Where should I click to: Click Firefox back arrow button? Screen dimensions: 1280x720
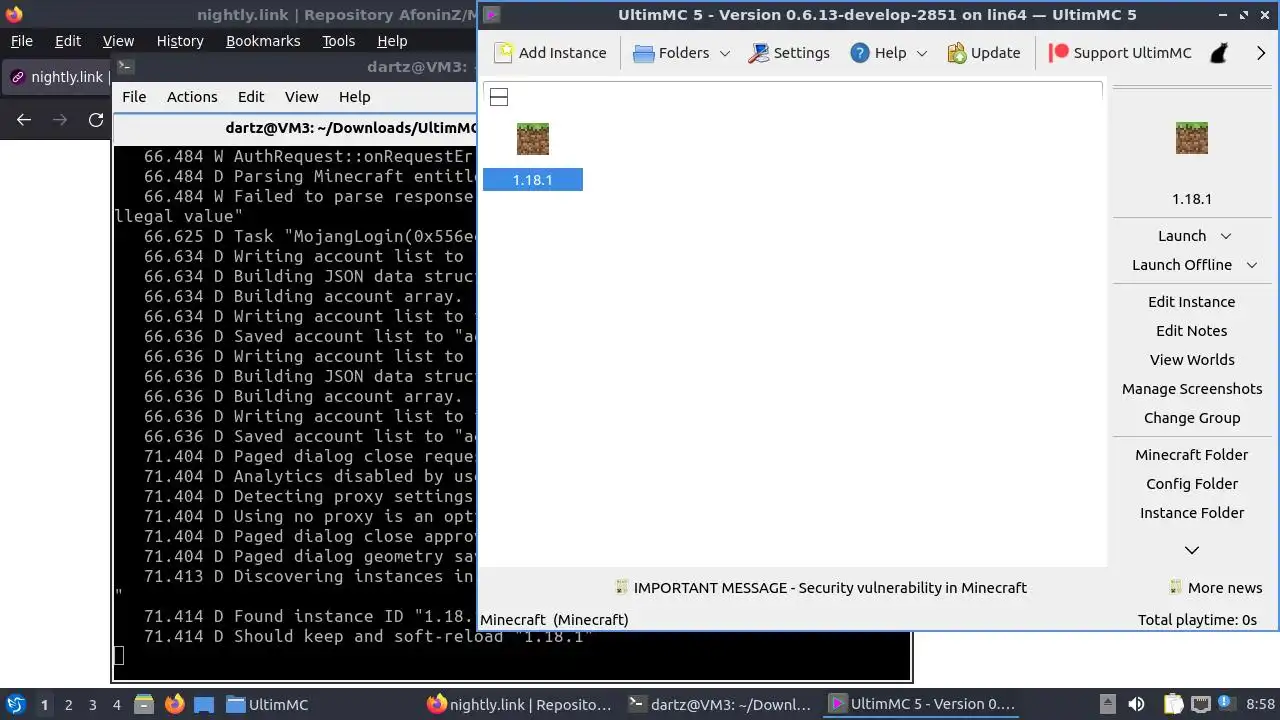24,120
